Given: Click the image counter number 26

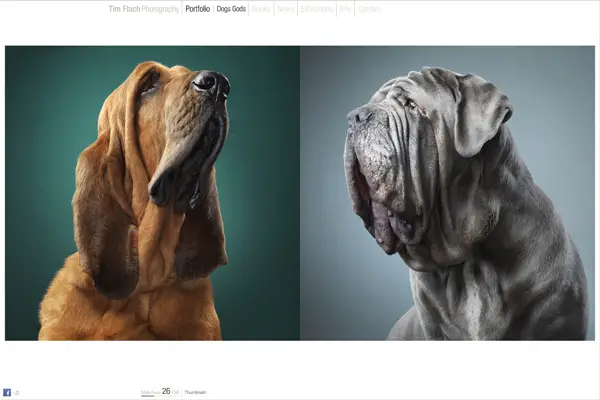Looking at the screenshot, I should coord(166,391).
